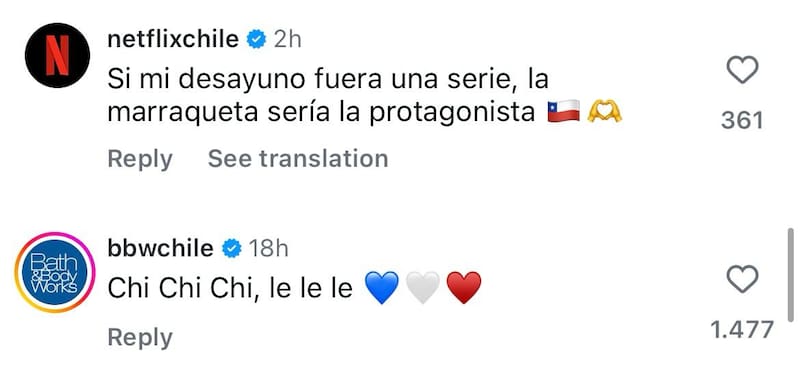Reply to the netflixchile comment
The image size is (800, 366).
pyautogui.click(x=140, y=159)
